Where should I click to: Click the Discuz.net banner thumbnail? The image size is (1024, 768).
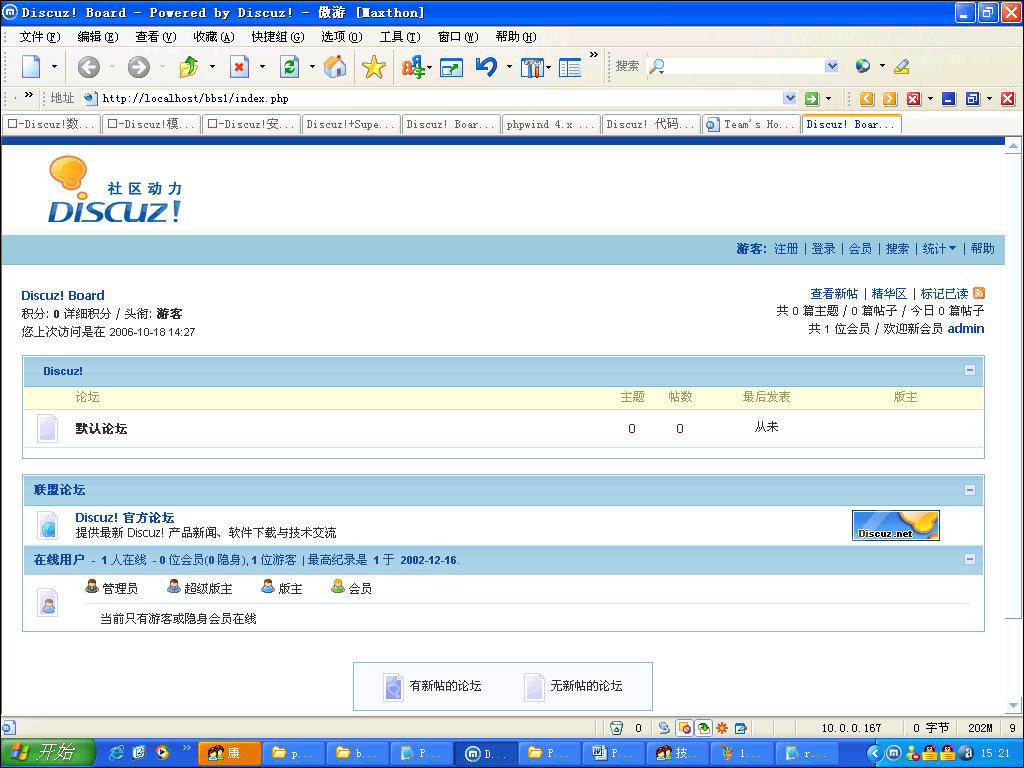pyautogui.click(x=895, y=526)
